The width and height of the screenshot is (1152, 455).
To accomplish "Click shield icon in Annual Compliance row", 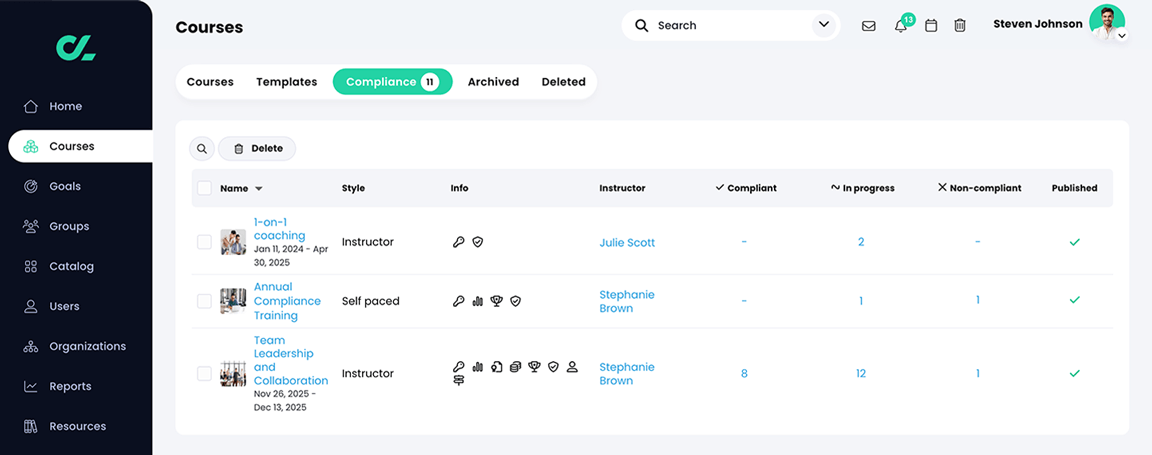I will (516, 301).
